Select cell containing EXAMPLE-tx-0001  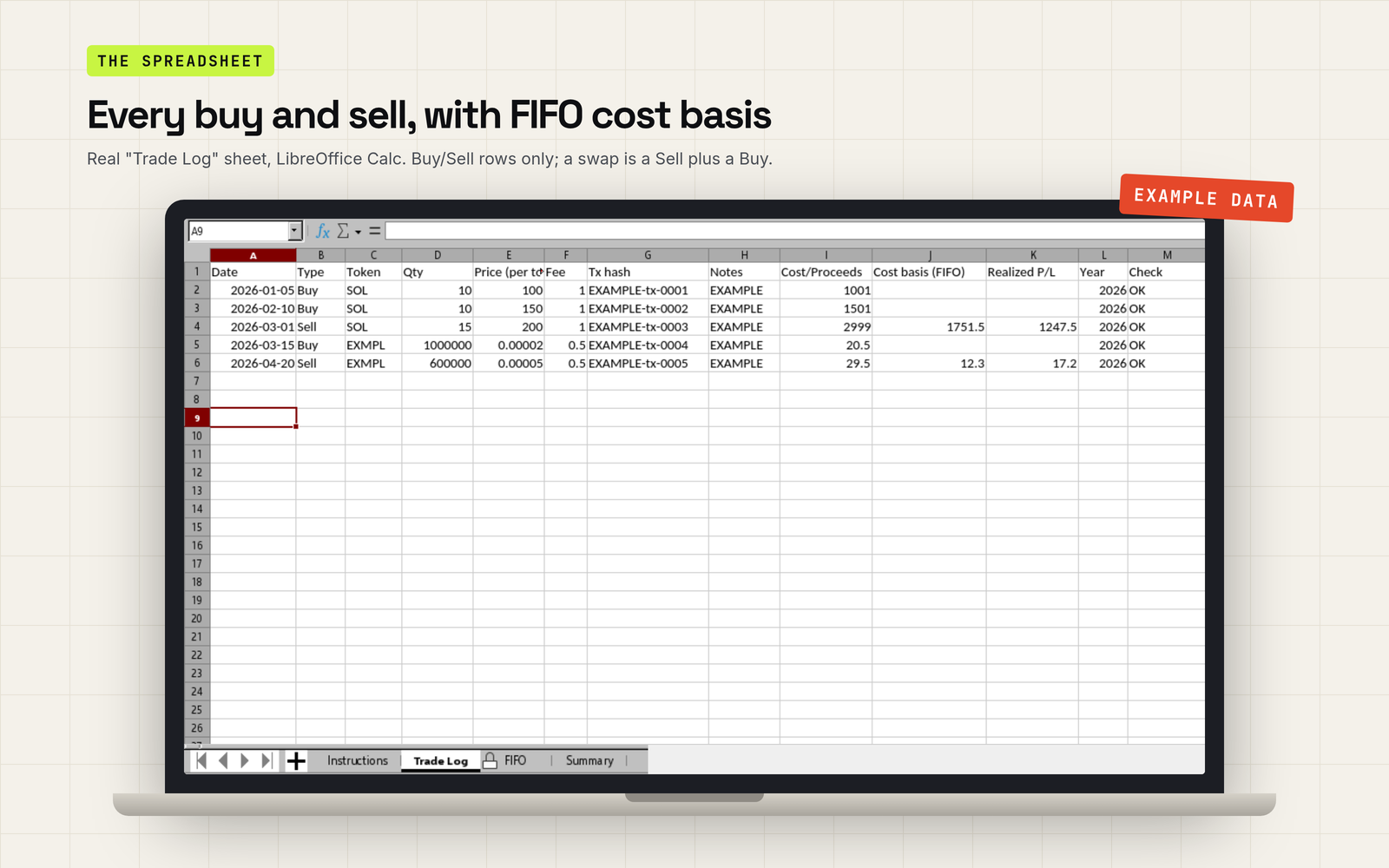[x=648, y=291]
